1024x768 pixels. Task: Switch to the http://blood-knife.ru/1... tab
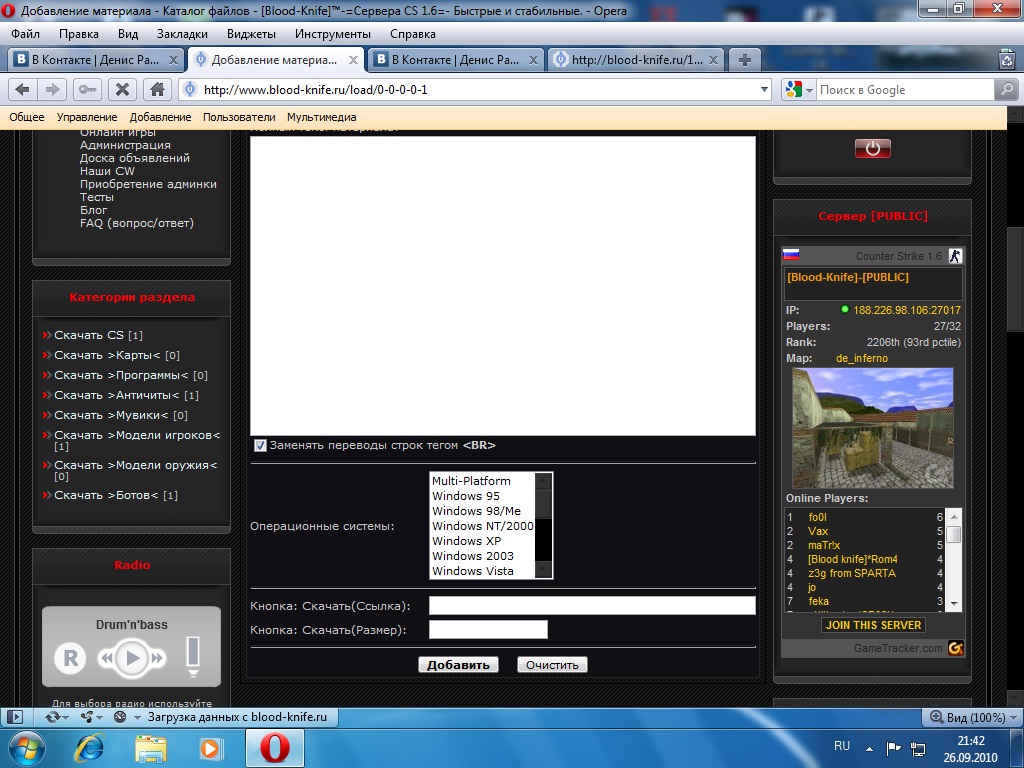(x=635, y=60)
